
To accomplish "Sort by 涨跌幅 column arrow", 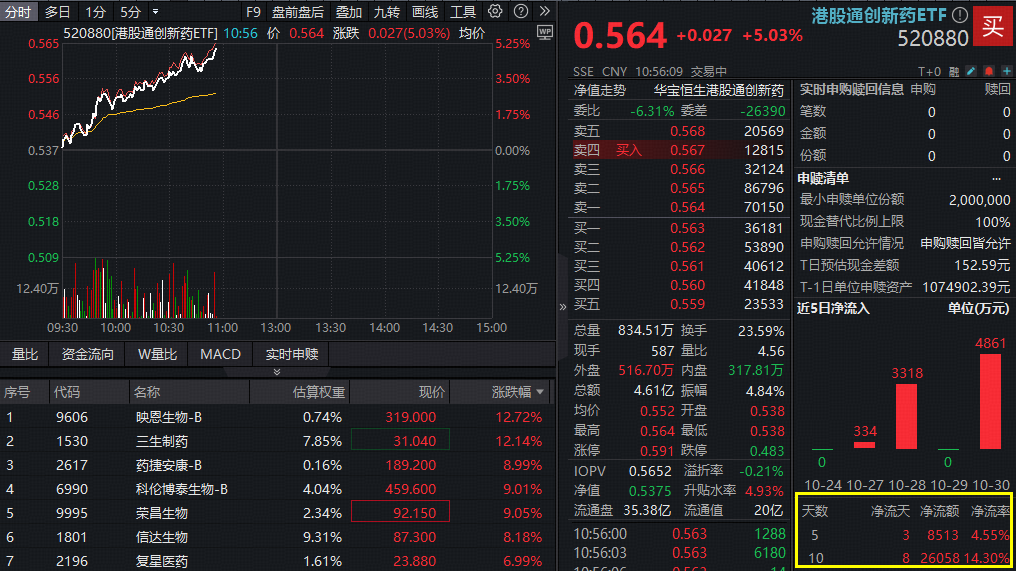I will [541, 392].
